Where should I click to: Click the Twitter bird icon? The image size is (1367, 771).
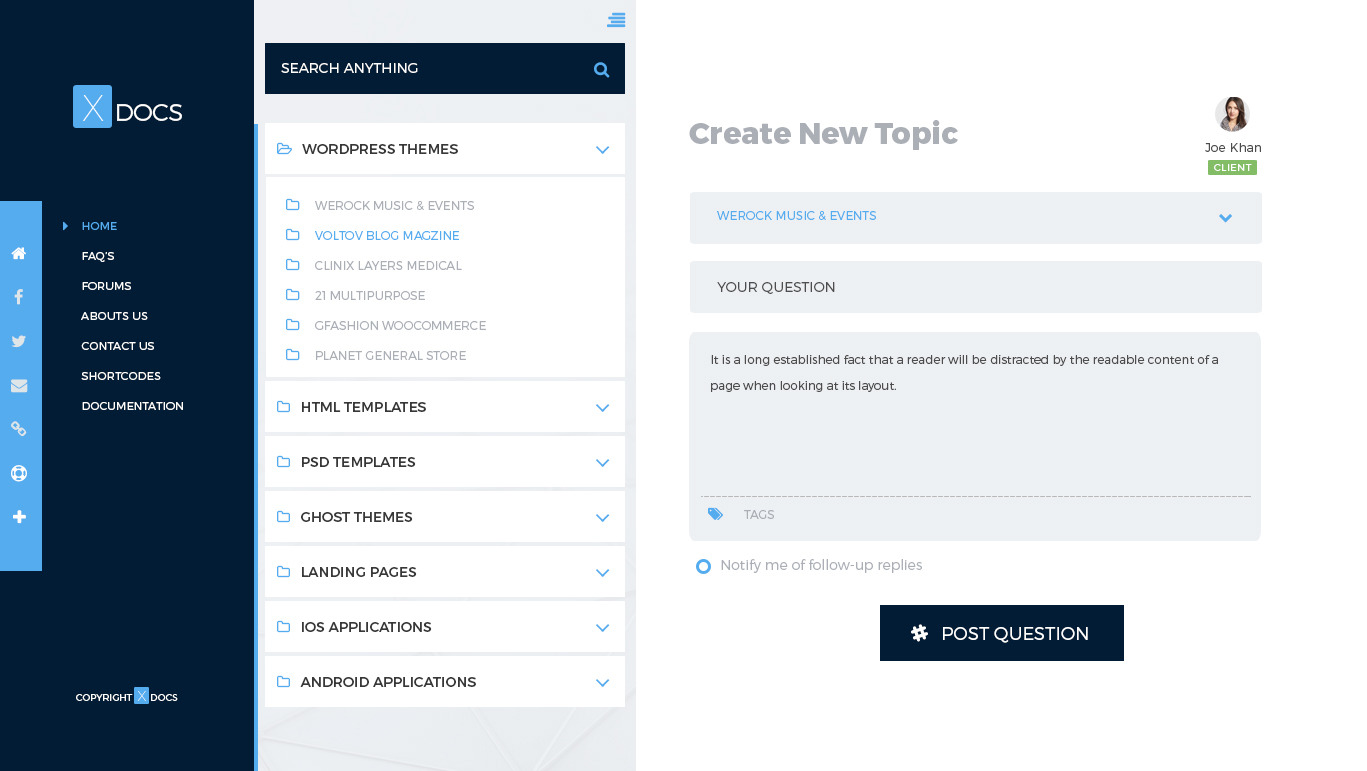pos(19,341)
